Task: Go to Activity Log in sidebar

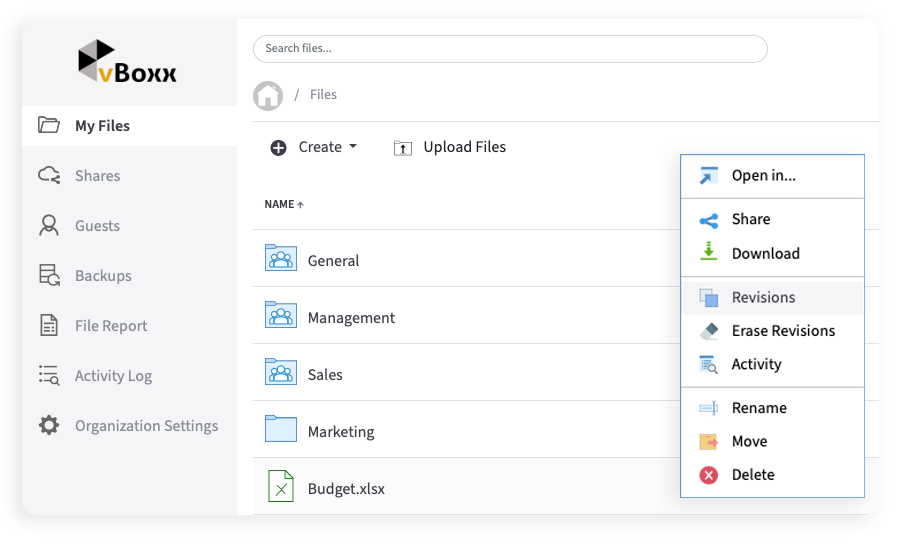Action: (x=113, y=375)
